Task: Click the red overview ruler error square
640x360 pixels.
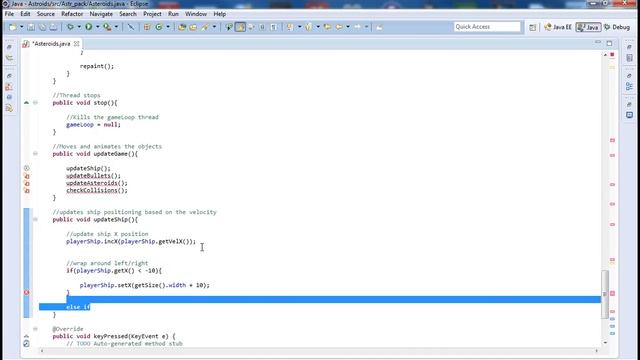Action: click(612, 55)
